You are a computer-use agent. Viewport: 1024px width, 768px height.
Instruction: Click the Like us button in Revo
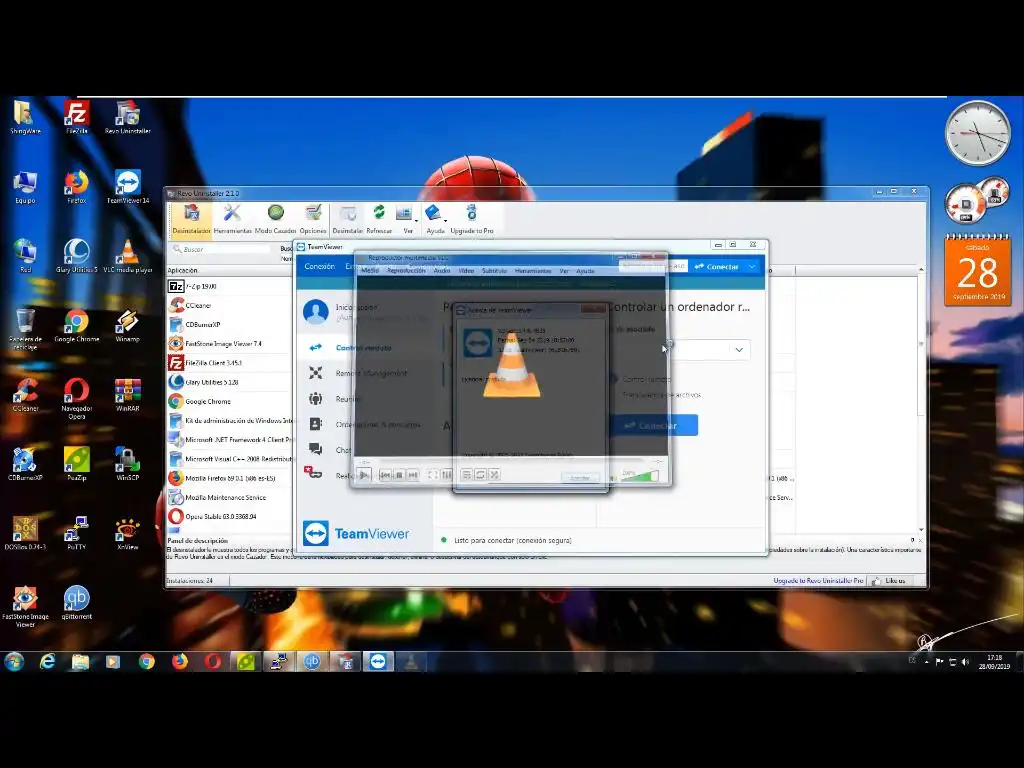click(x=889, y=581)
